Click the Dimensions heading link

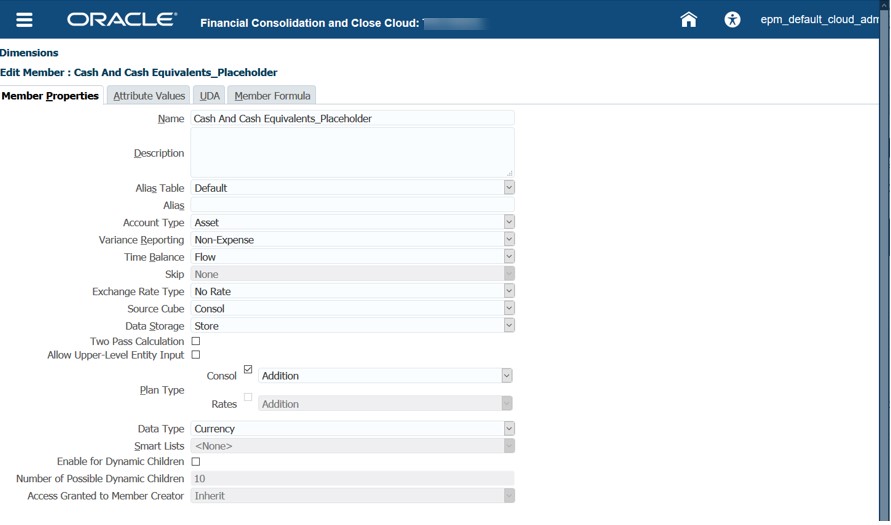point(29,53)
